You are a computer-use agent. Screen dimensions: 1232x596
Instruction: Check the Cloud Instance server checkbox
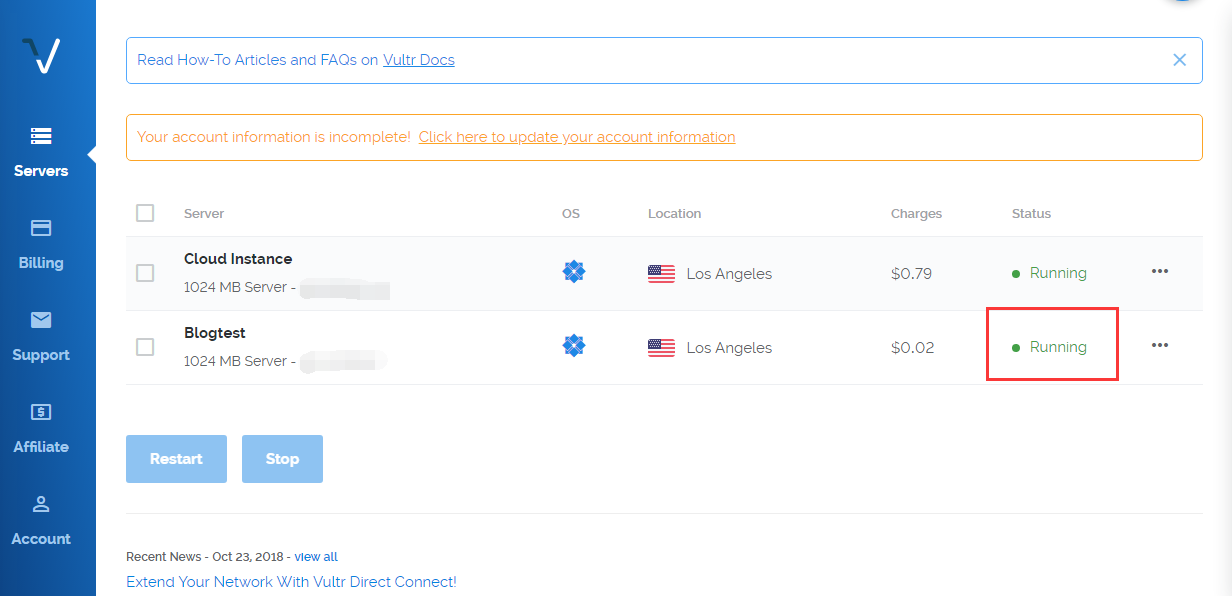click(x=145, y=273)
